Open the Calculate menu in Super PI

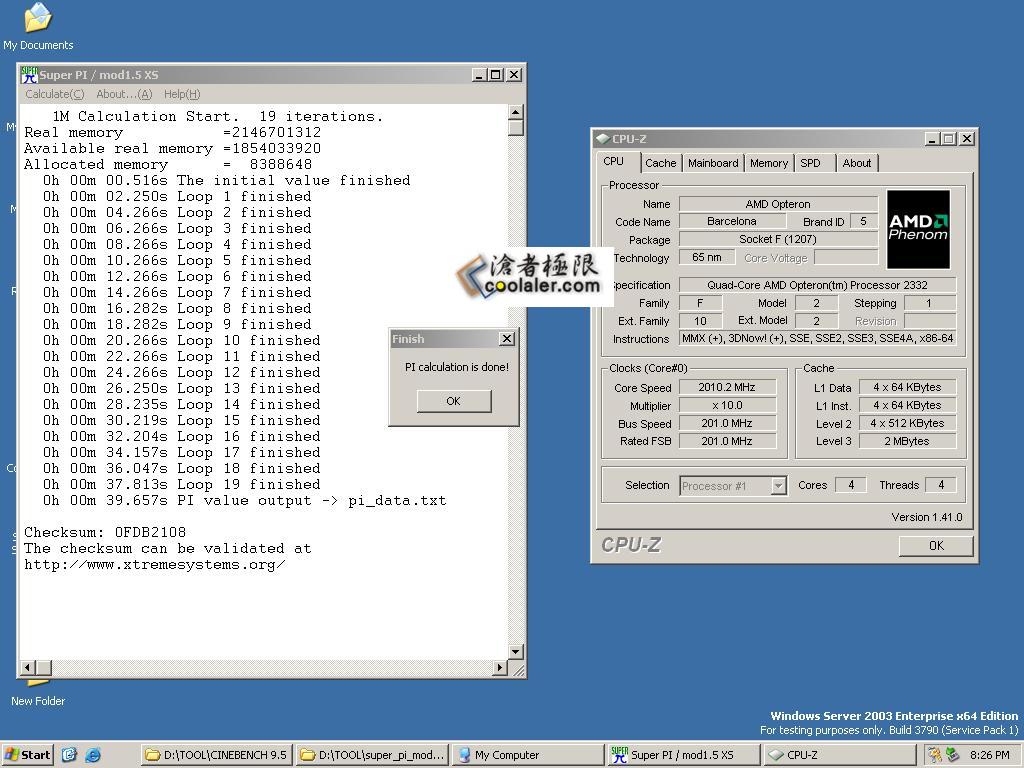coord(54,94)
